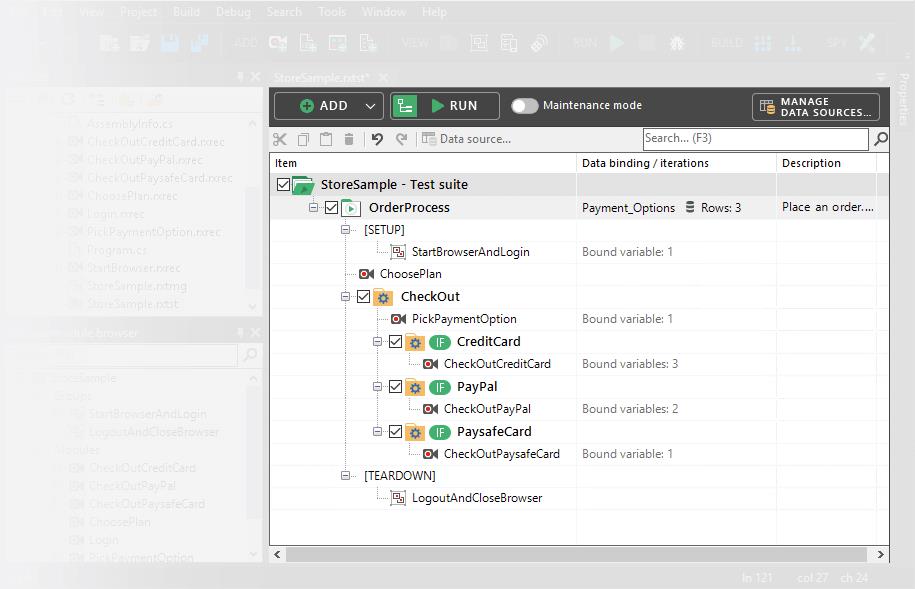
Task: Click the search magnifier icon
Action: pyautogui.click(x=880, y=139)
